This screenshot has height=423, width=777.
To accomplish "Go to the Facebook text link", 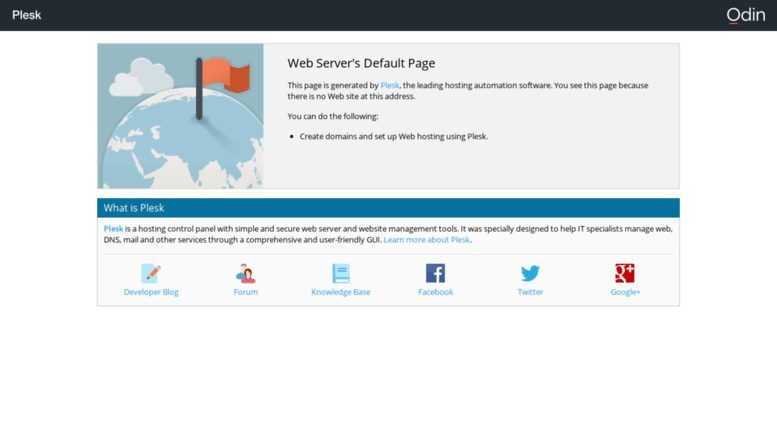I will pyautogui.click(x=435, y=292).
